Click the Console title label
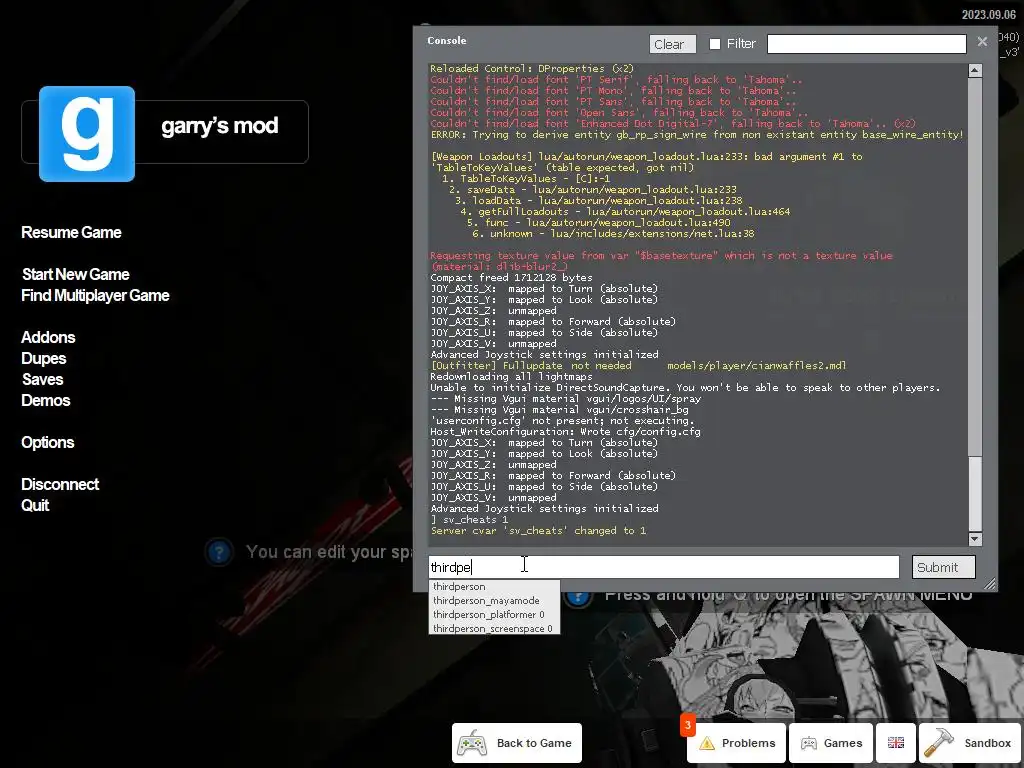This screenshot has width=1024, height=768. [x=447, y=40]
